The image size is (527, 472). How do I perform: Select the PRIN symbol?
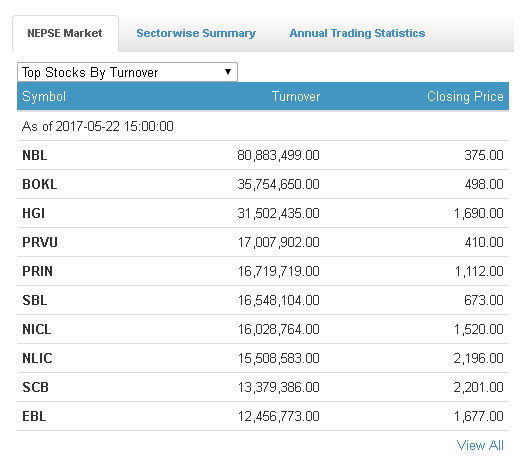click(37, 271)
